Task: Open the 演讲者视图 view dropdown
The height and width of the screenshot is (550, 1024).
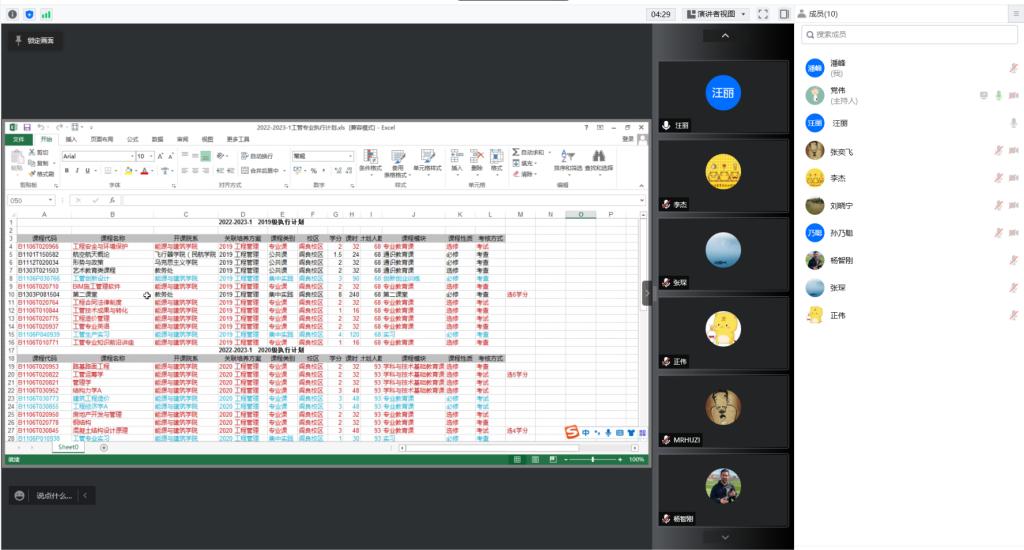Action: [x=716, y=14]
